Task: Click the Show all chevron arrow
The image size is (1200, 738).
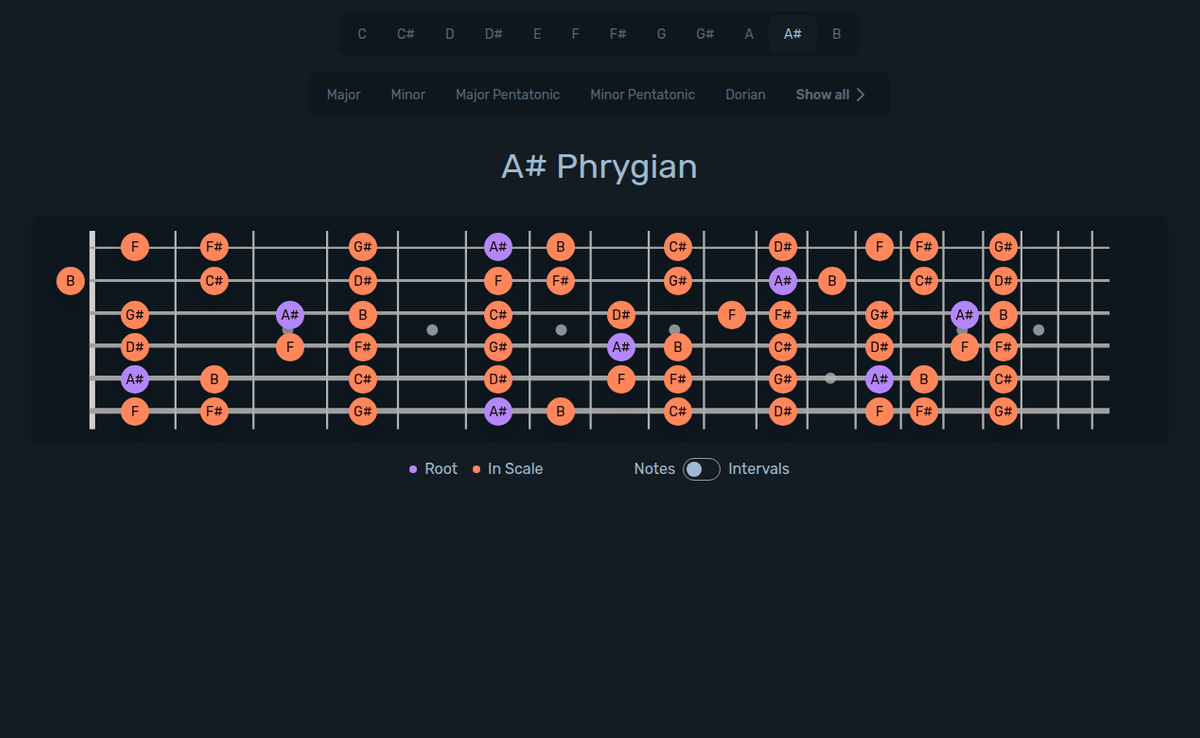Action: point(862,94)
